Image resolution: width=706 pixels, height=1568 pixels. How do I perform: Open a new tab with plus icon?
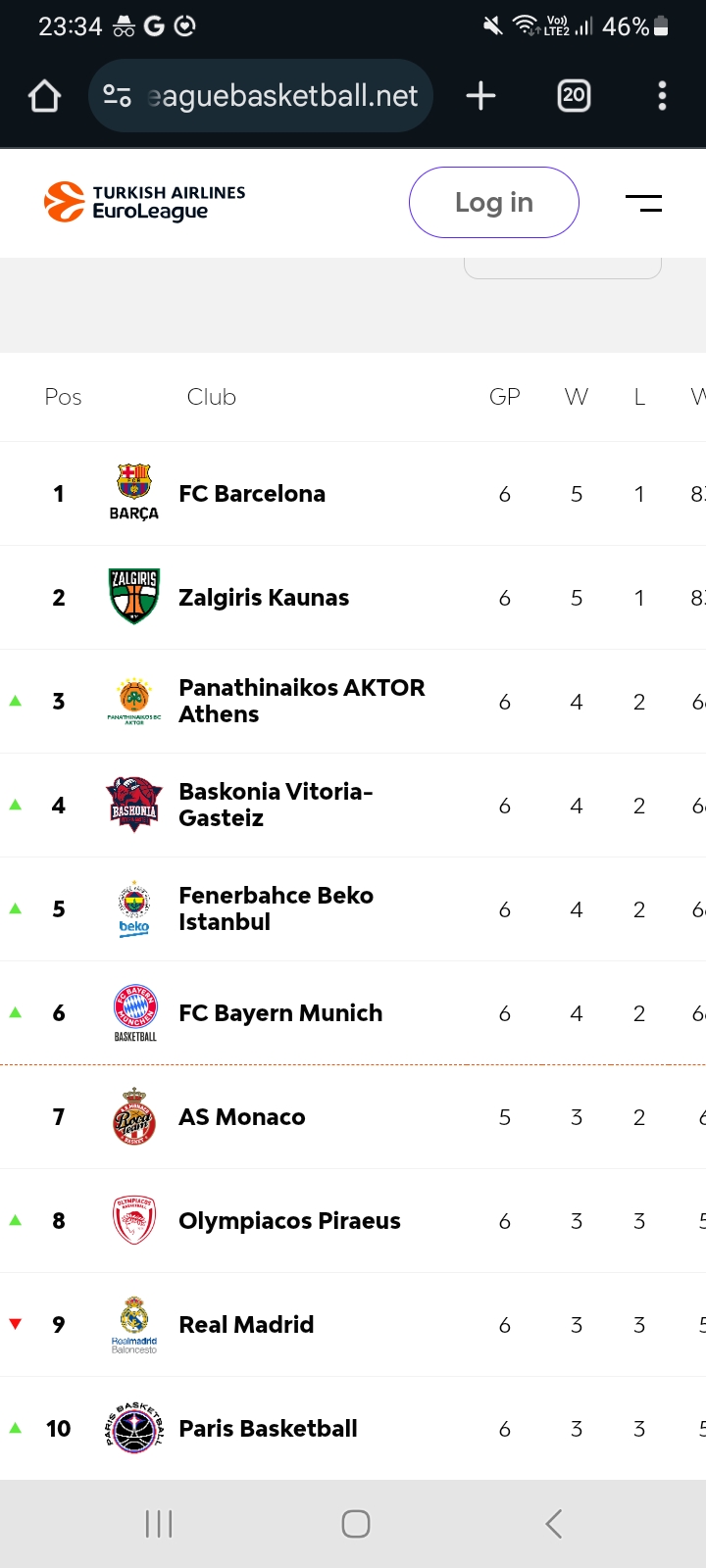[x=480, y=96]
